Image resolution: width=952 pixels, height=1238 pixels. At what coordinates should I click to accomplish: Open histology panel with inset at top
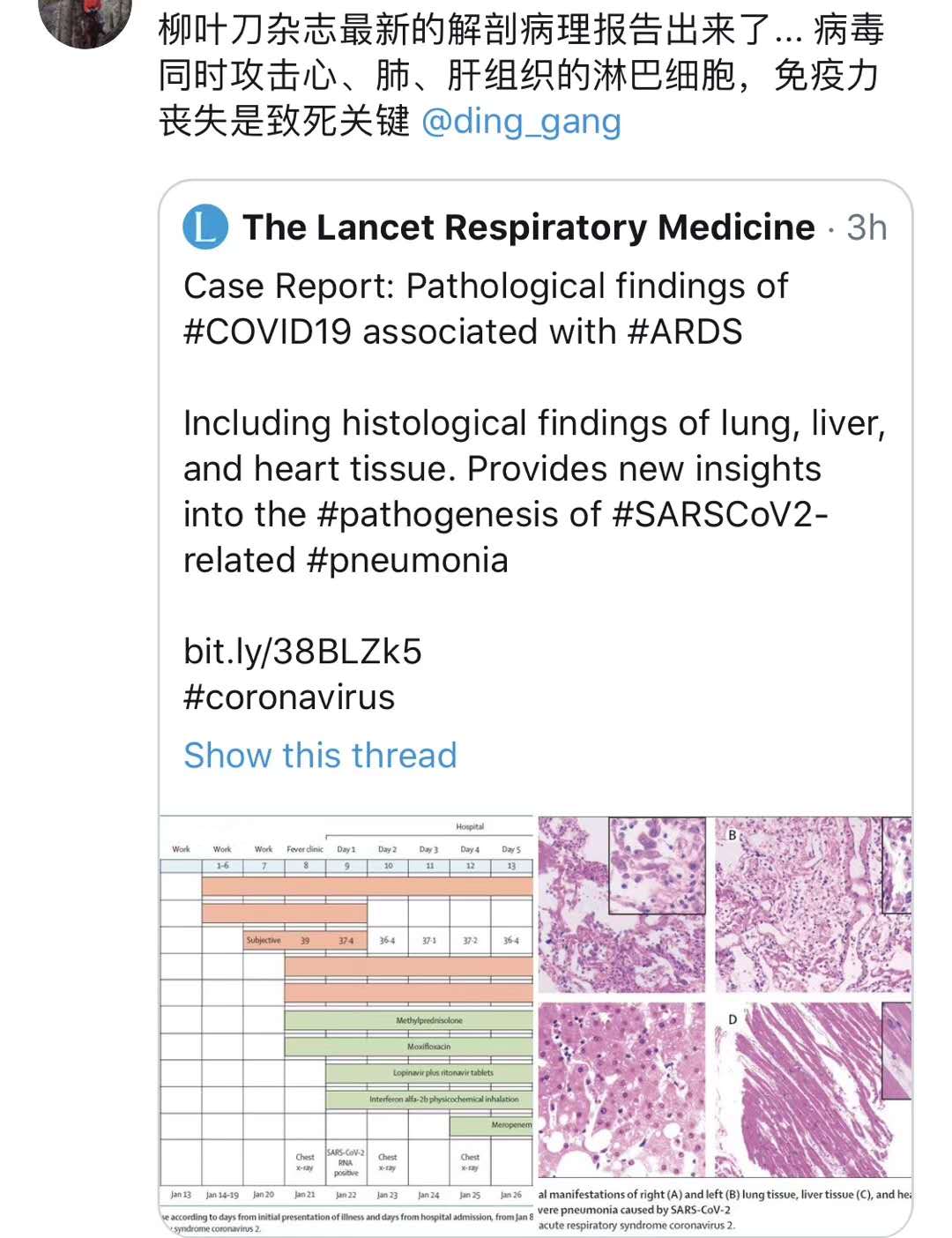(x=621, y=905)
